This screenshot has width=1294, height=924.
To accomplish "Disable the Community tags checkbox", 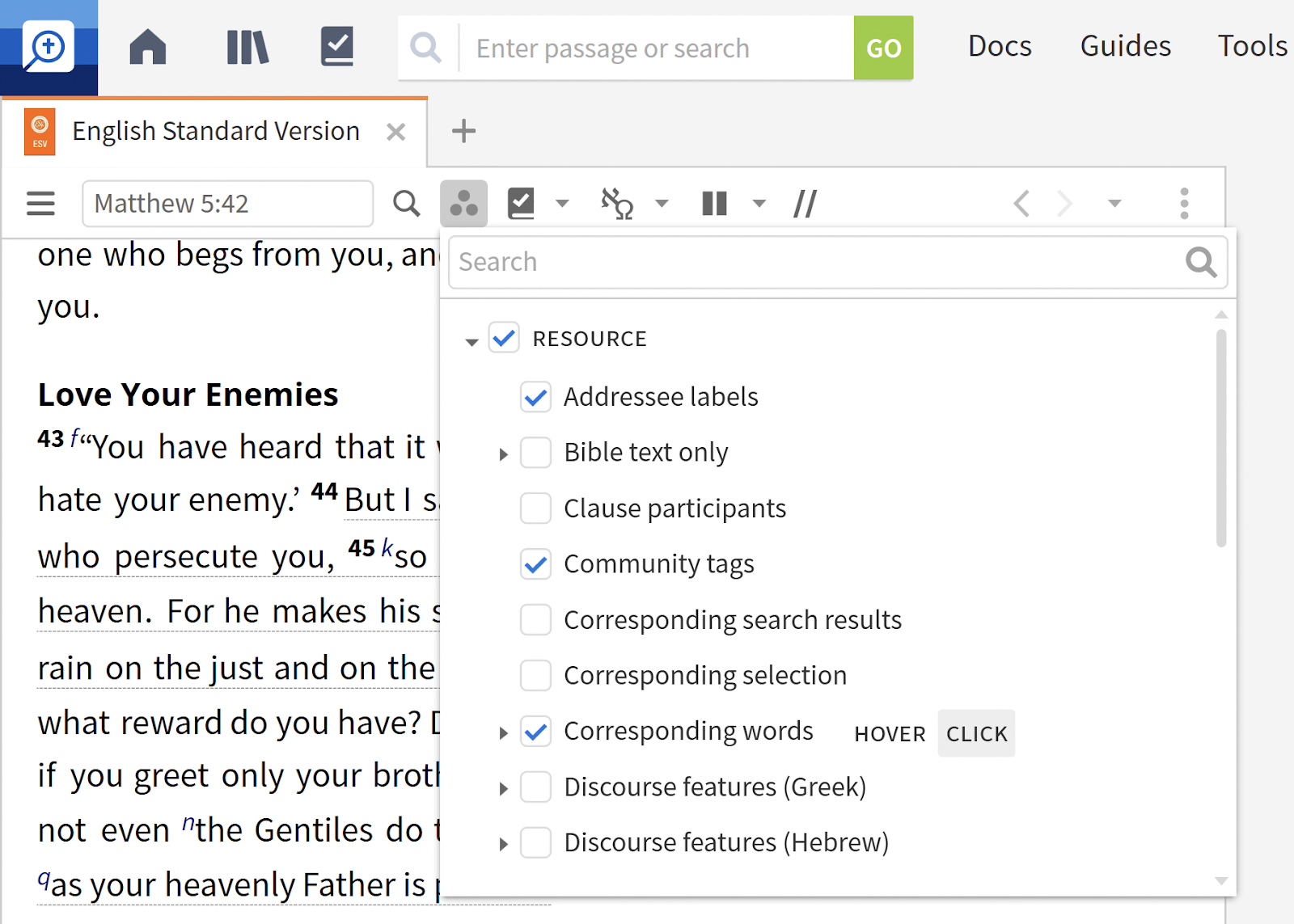I will tap(535, 564).
